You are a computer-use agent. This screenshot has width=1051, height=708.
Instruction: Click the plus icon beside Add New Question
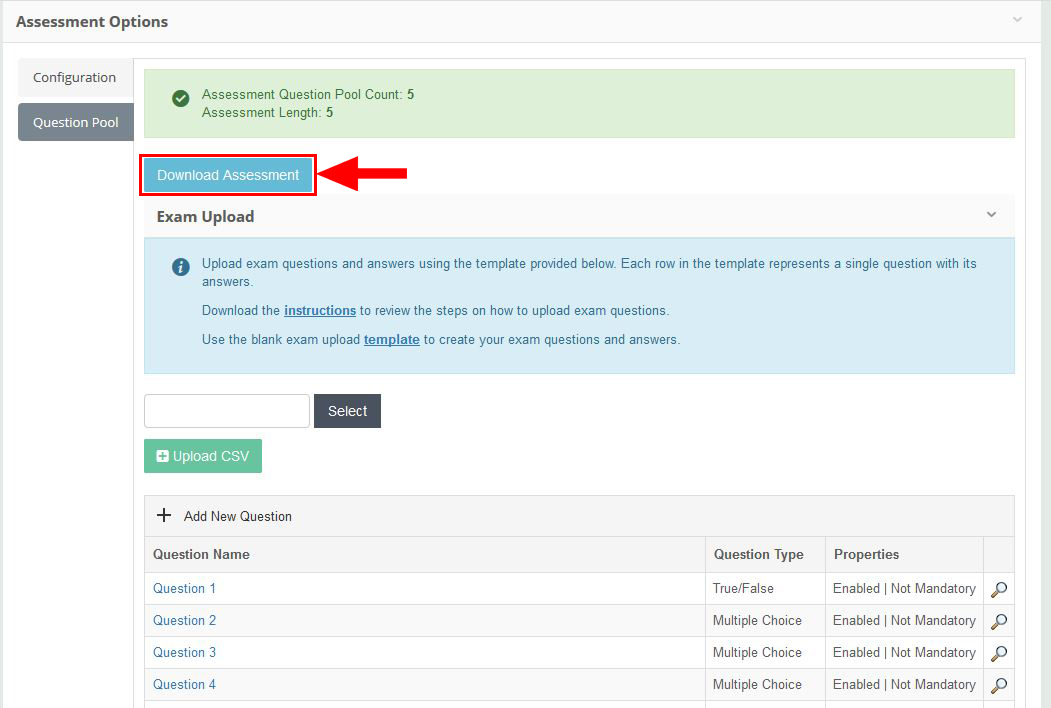coord(165,516)
